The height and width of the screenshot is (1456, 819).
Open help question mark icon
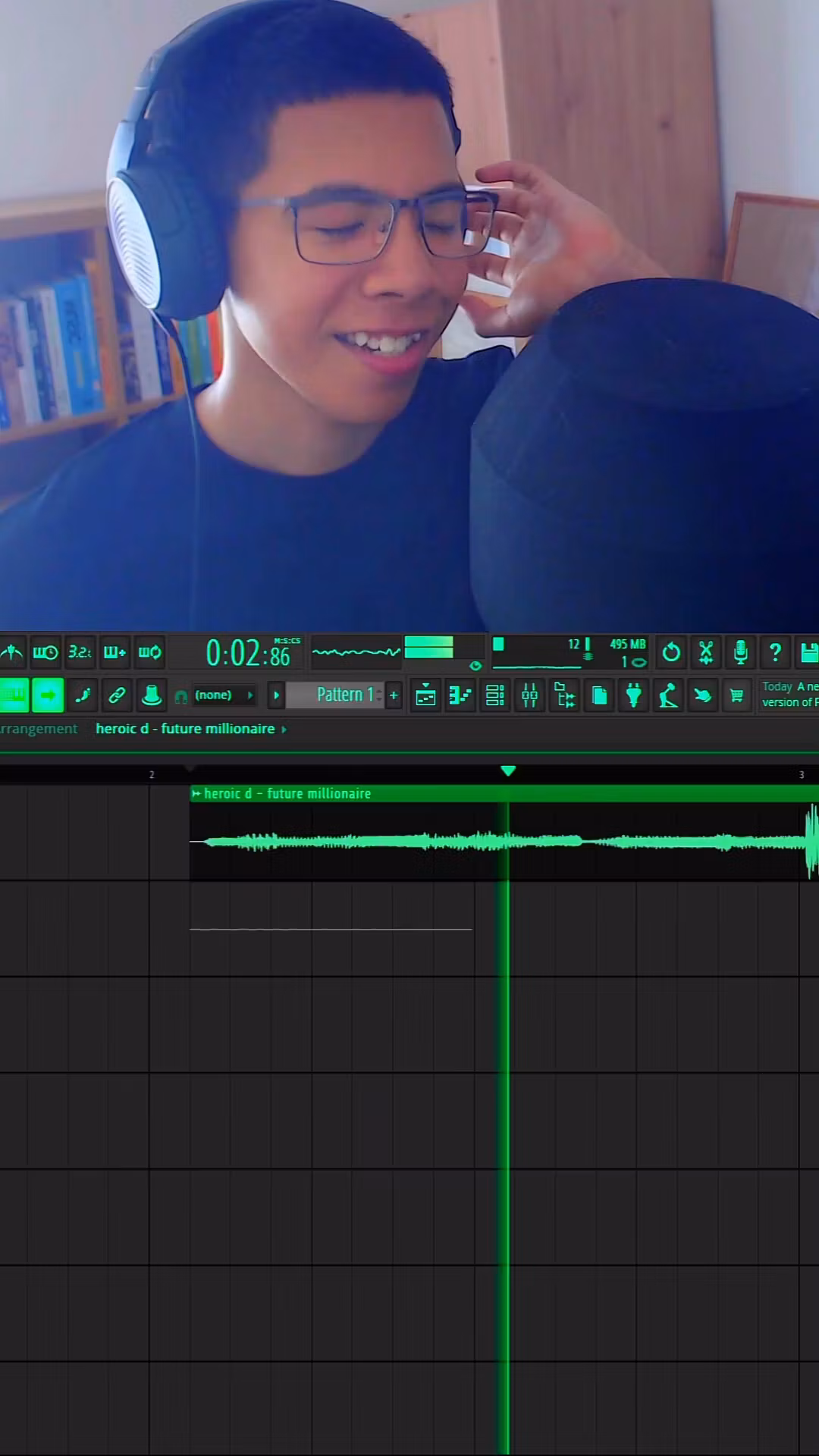[775, 652]
